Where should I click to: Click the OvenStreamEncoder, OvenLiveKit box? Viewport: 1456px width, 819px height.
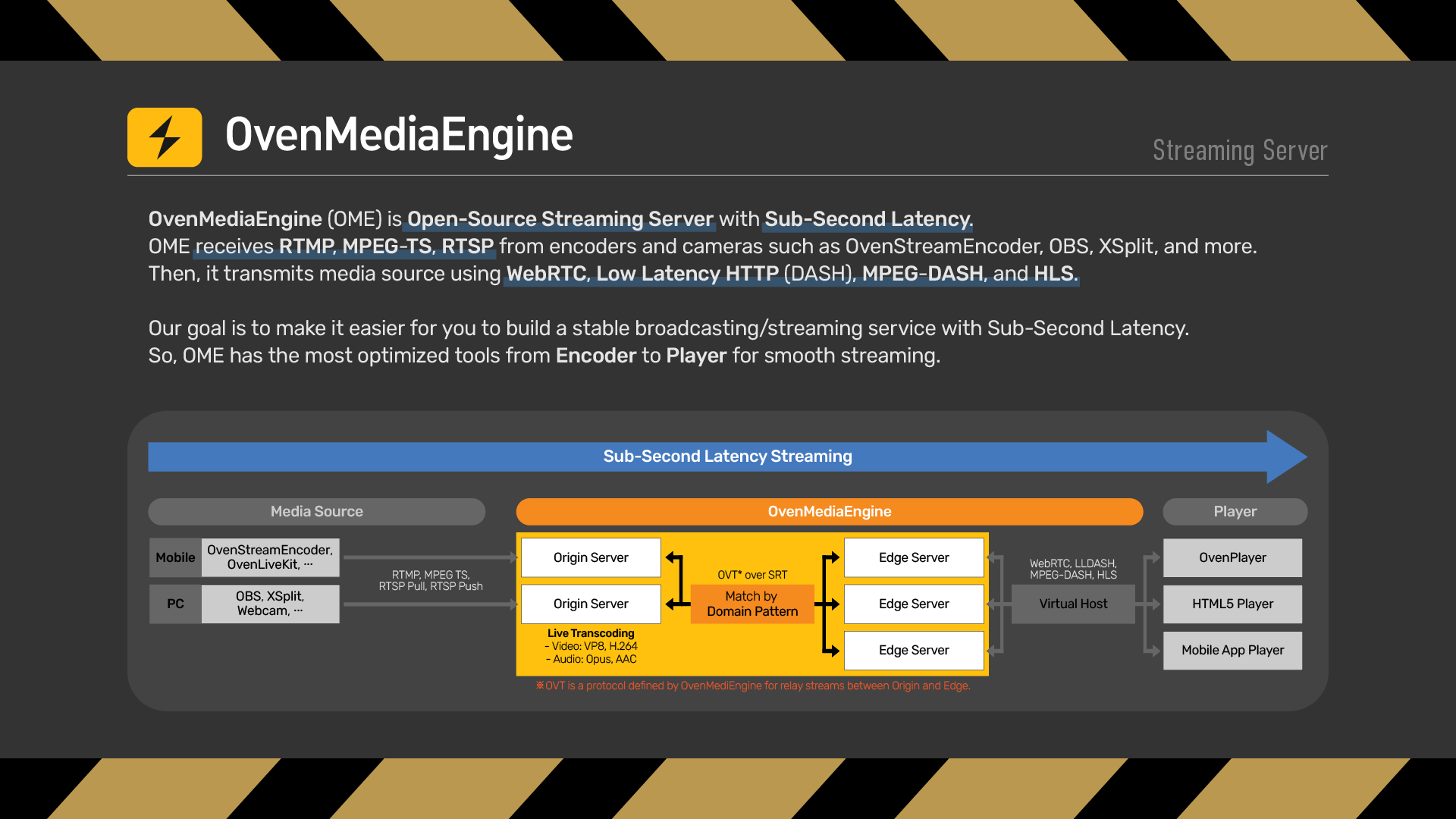point(270,558)
